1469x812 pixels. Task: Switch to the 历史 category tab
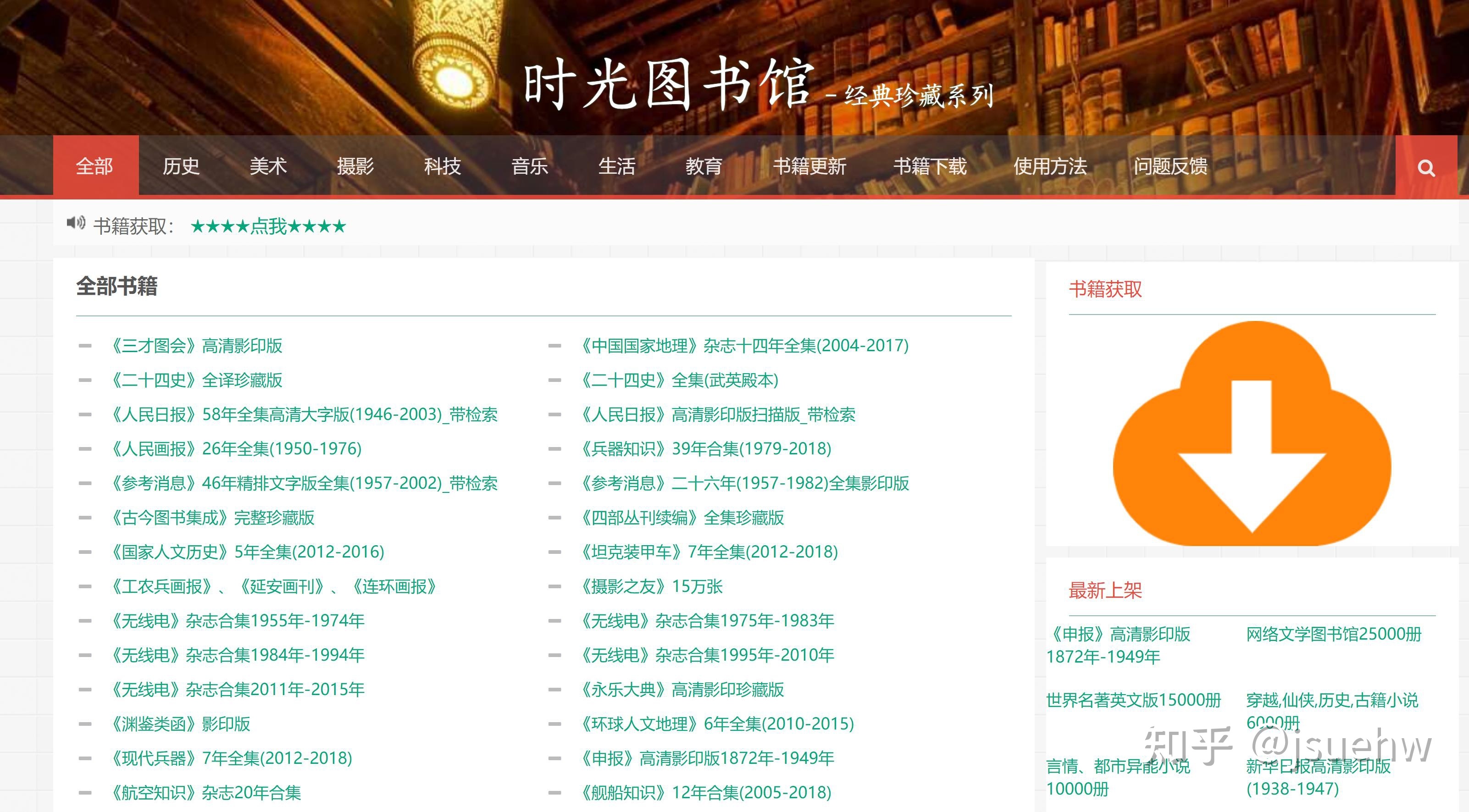(x=180, y=166)
